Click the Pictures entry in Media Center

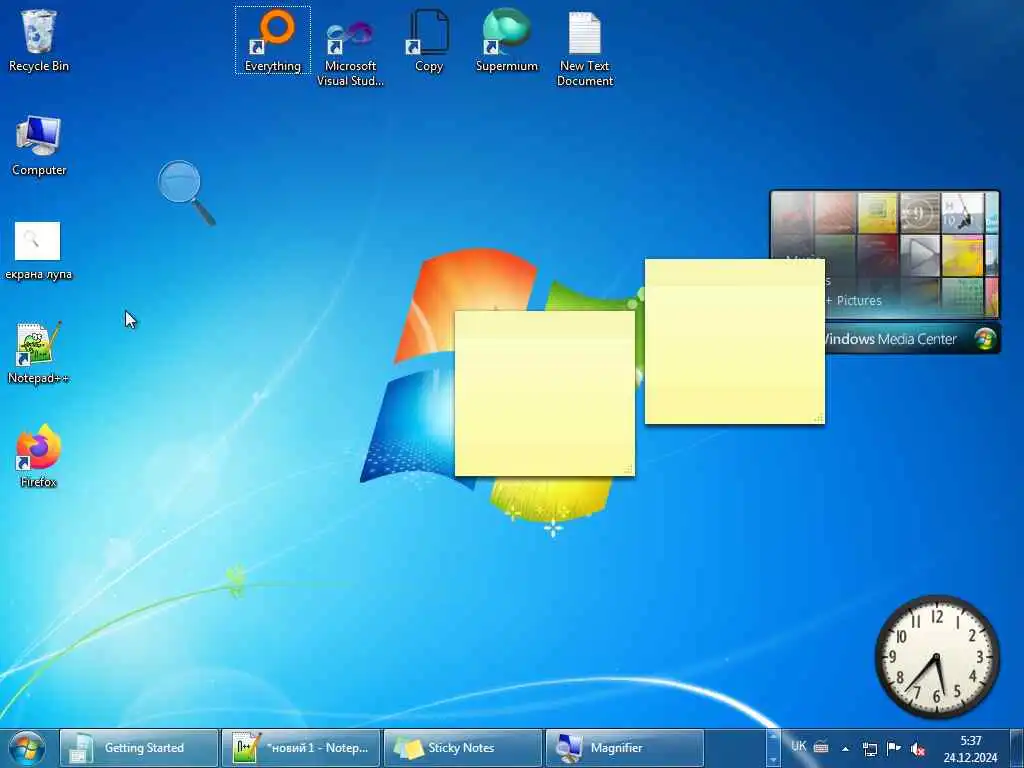click(x=858, y=300)
